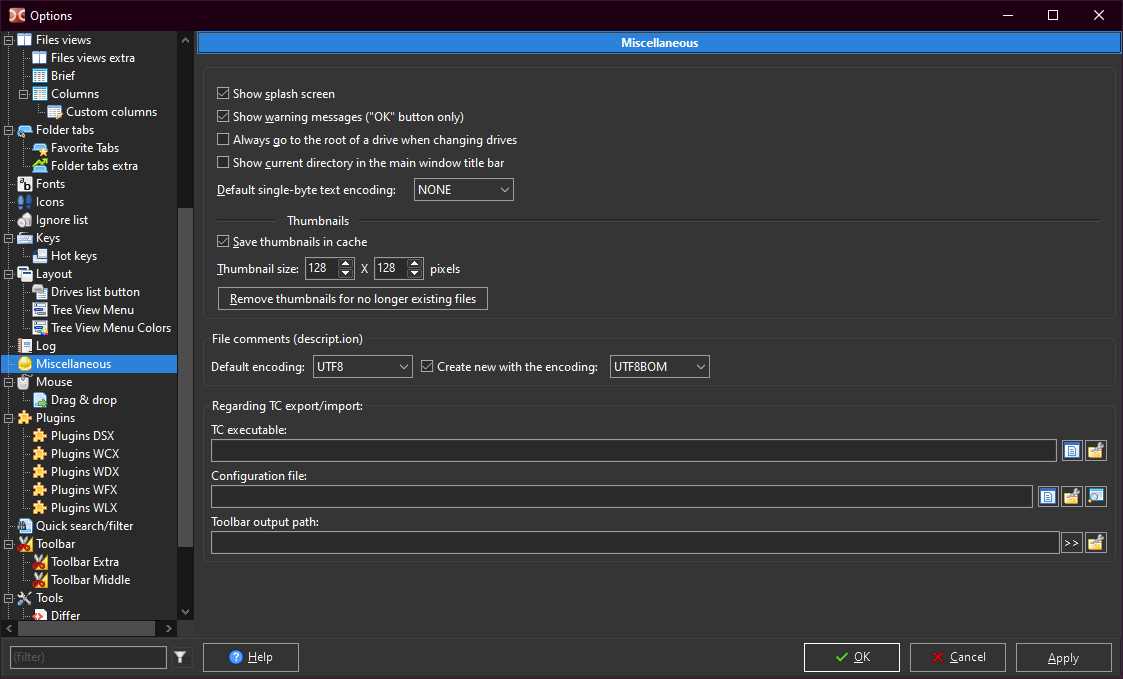Disable the Show splash screen checkbox
This screenshot has width=1123, height=679.
pyautogui.click(x=224, y=94)
